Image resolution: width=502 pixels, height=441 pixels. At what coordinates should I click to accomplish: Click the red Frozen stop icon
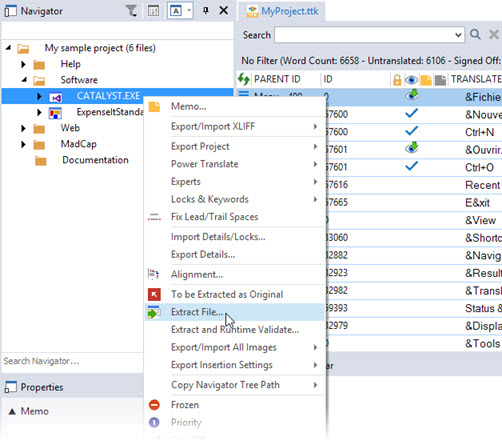tap(154, 405)
